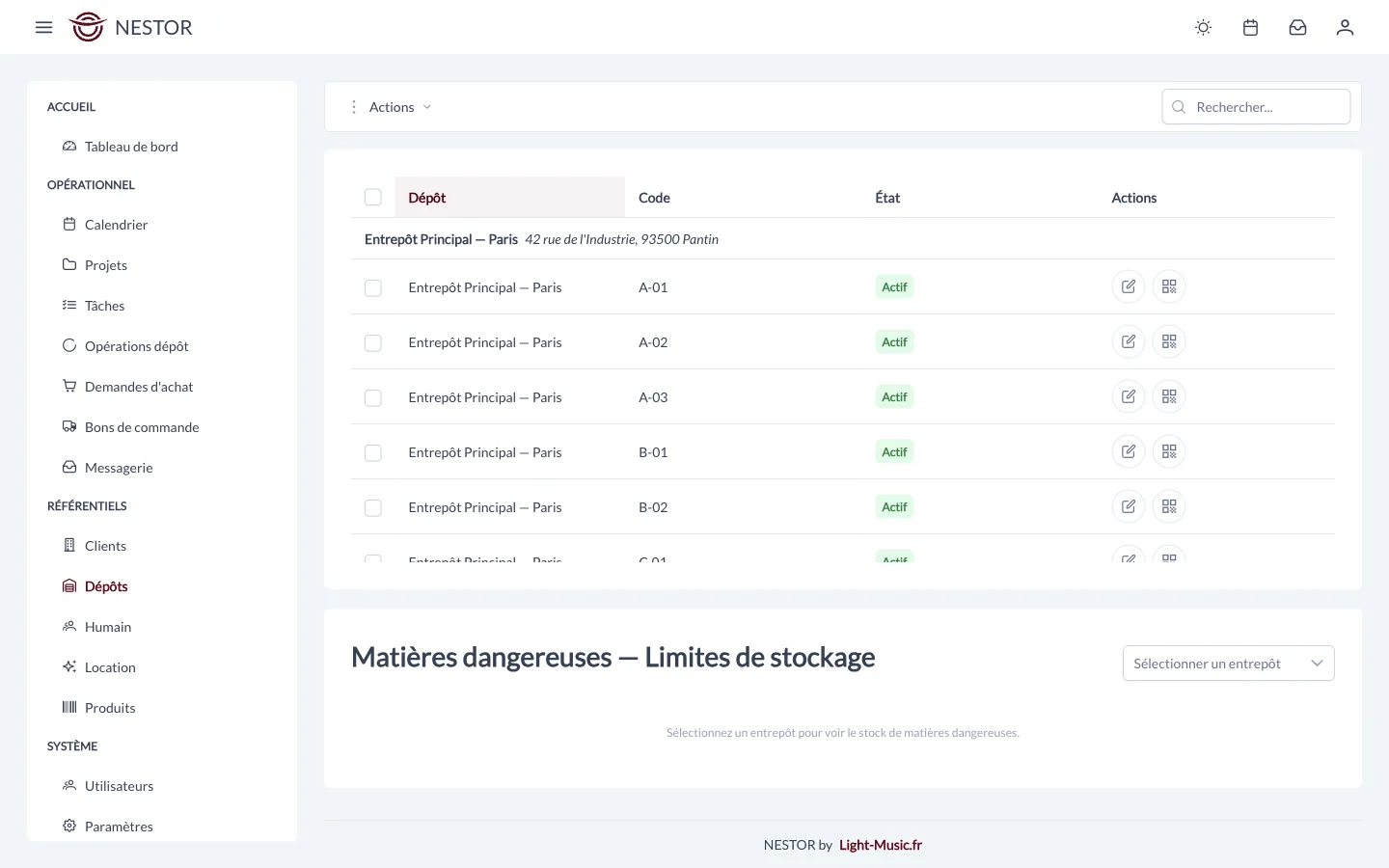The height and width of the screenshot is (868, 1389).
Task: Follow the Light-Music.fr footer link
Action: pyautogui.click(x=881, y=845)
